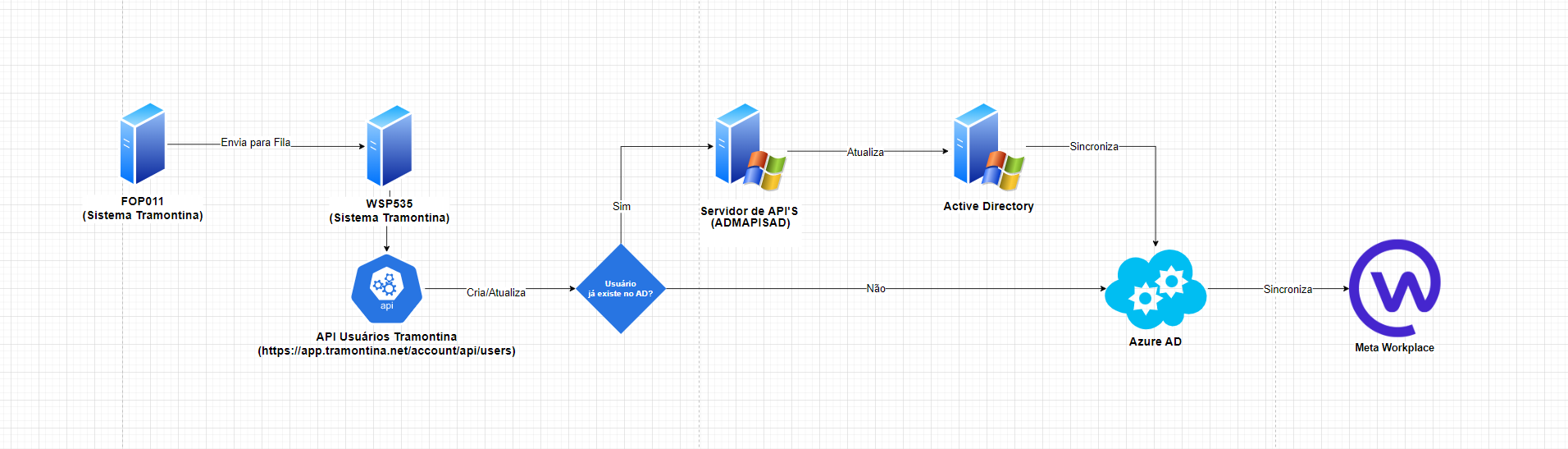Select the blue decision diamond shape

point(621,289)
